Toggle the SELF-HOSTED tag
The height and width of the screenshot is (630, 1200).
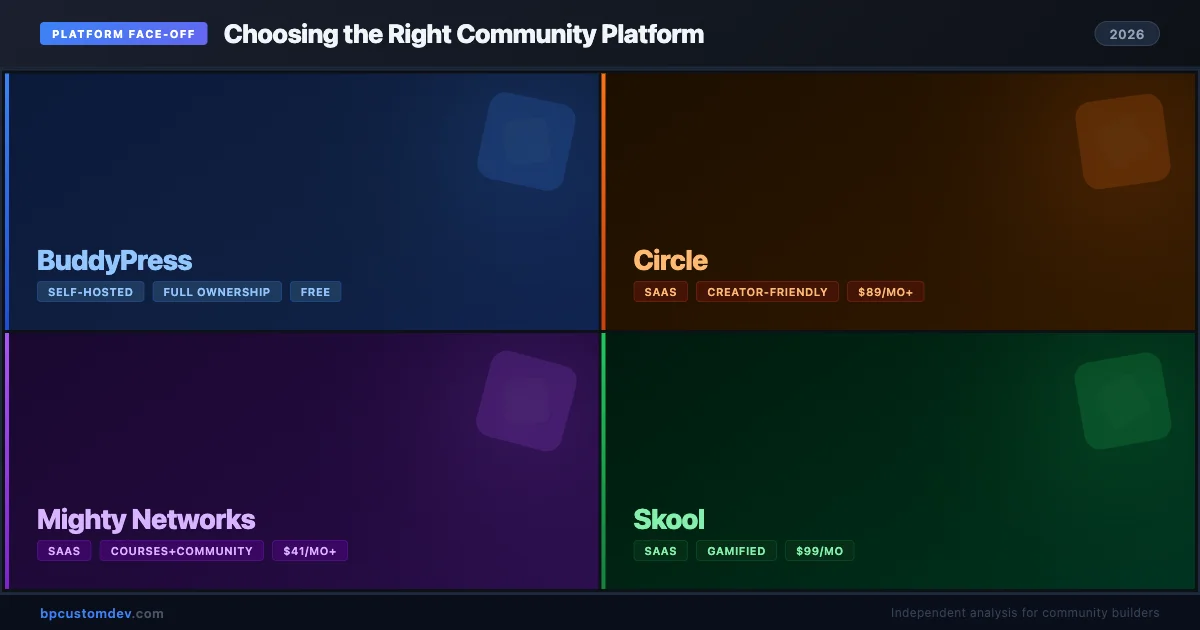(90, 291)
